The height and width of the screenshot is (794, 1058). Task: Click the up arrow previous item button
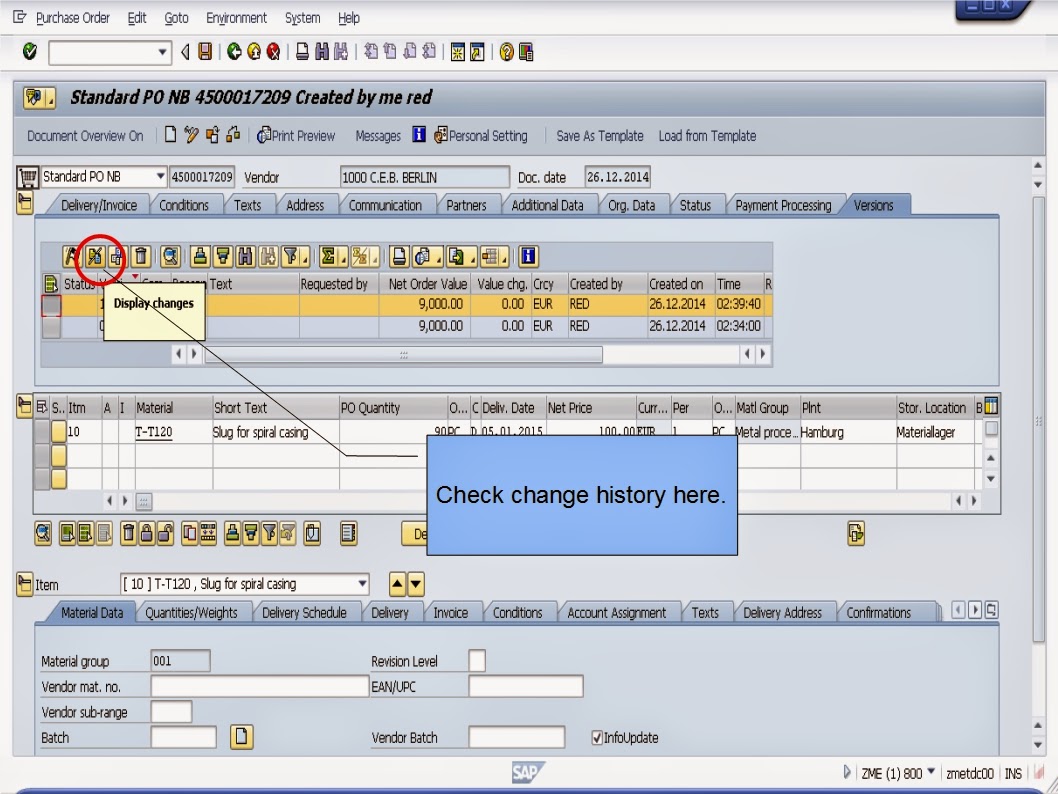(x=397, y=584)
